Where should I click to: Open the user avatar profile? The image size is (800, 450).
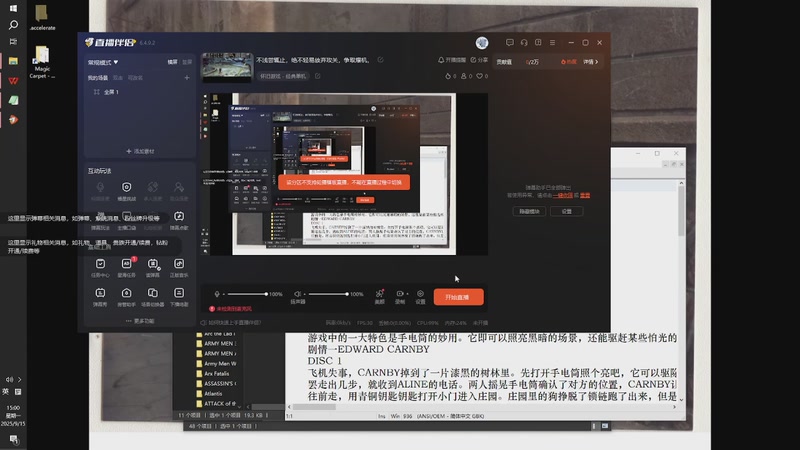[482, 43]
